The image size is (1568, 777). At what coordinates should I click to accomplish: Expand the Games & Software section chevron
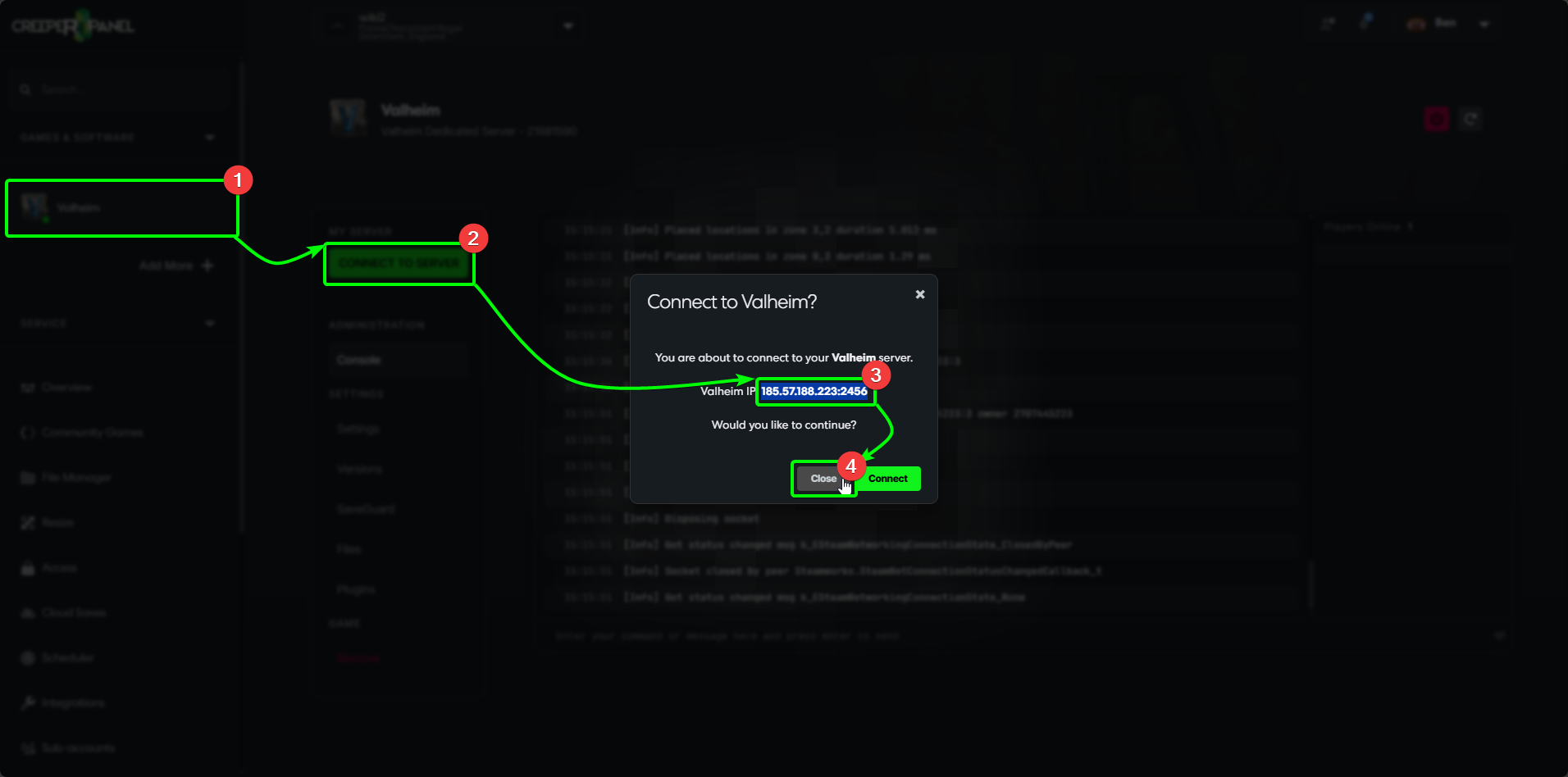tap(210, 137)
